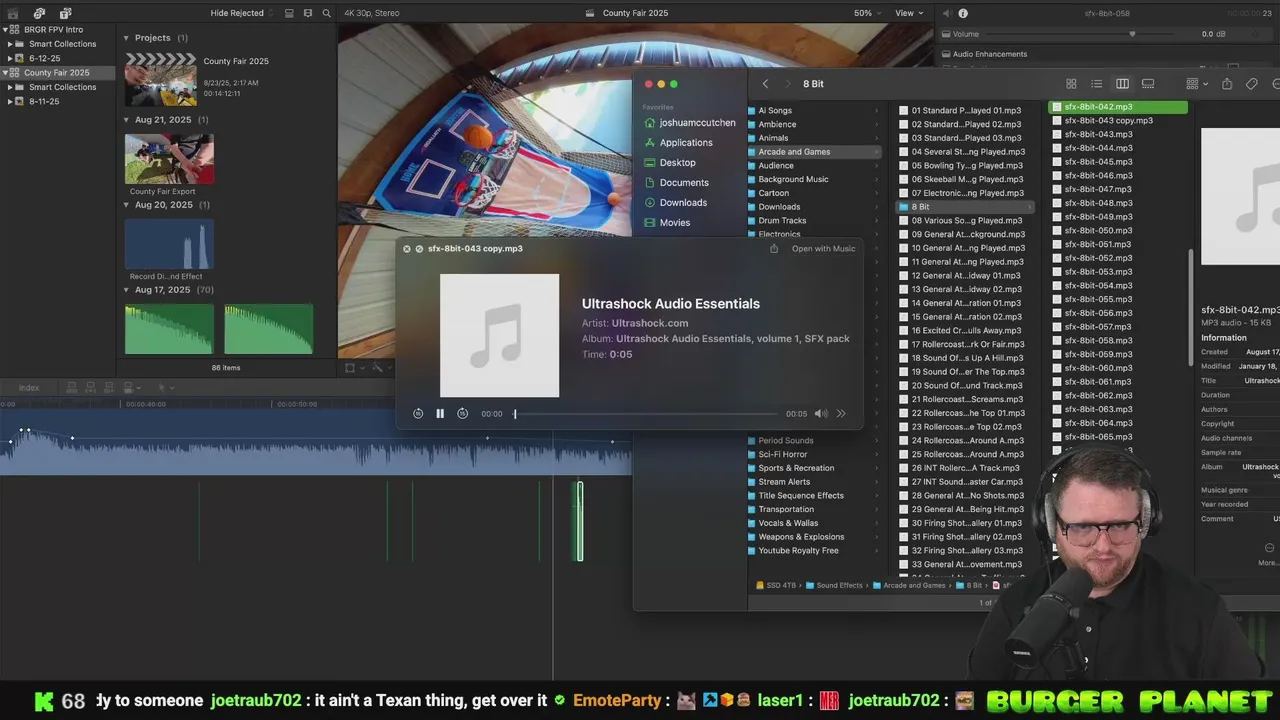Image resolution: width=1280 pixels, height=720 pixels.
Task: Show the Audio inspector speaker icon
Action: pyautogui.click(x=946, y=13)
